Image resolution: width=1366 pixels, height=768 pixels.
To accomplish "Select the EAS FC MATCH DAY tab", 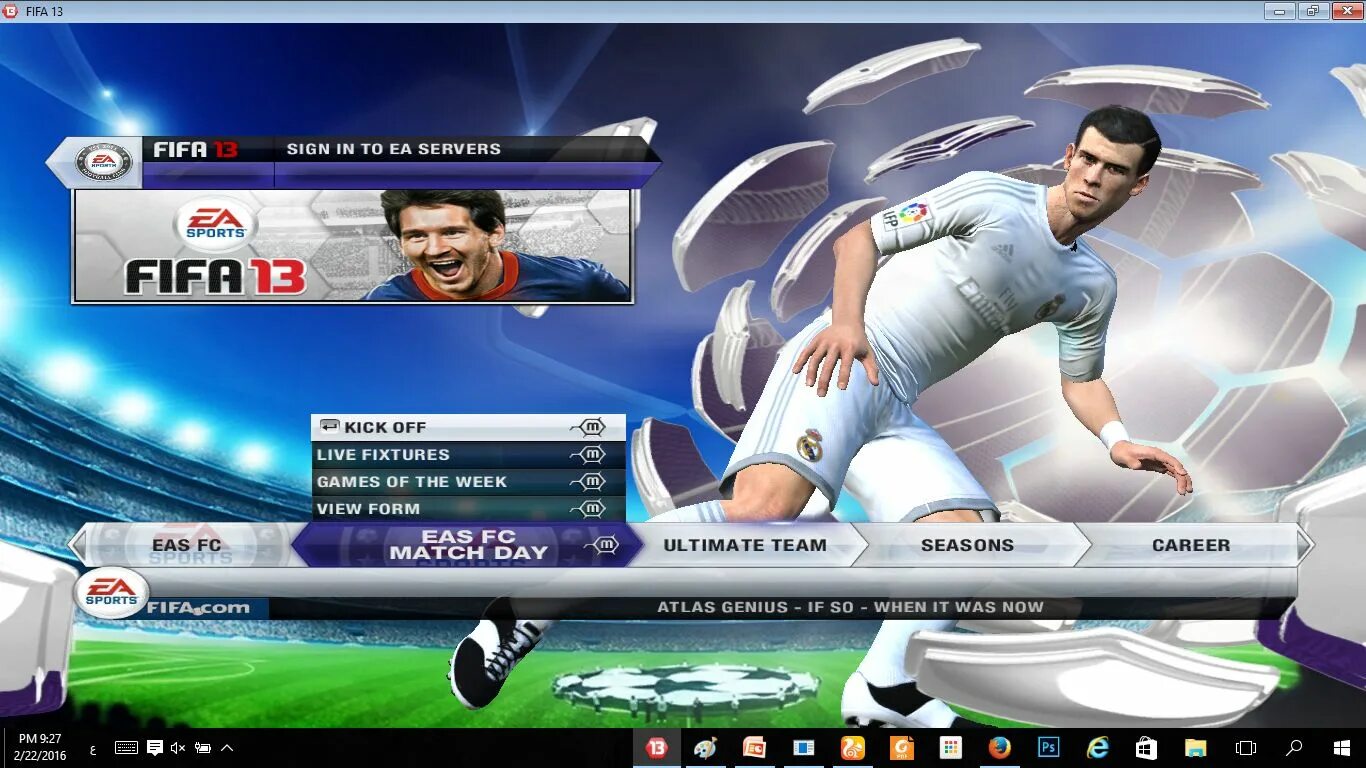I will [467, 545].
